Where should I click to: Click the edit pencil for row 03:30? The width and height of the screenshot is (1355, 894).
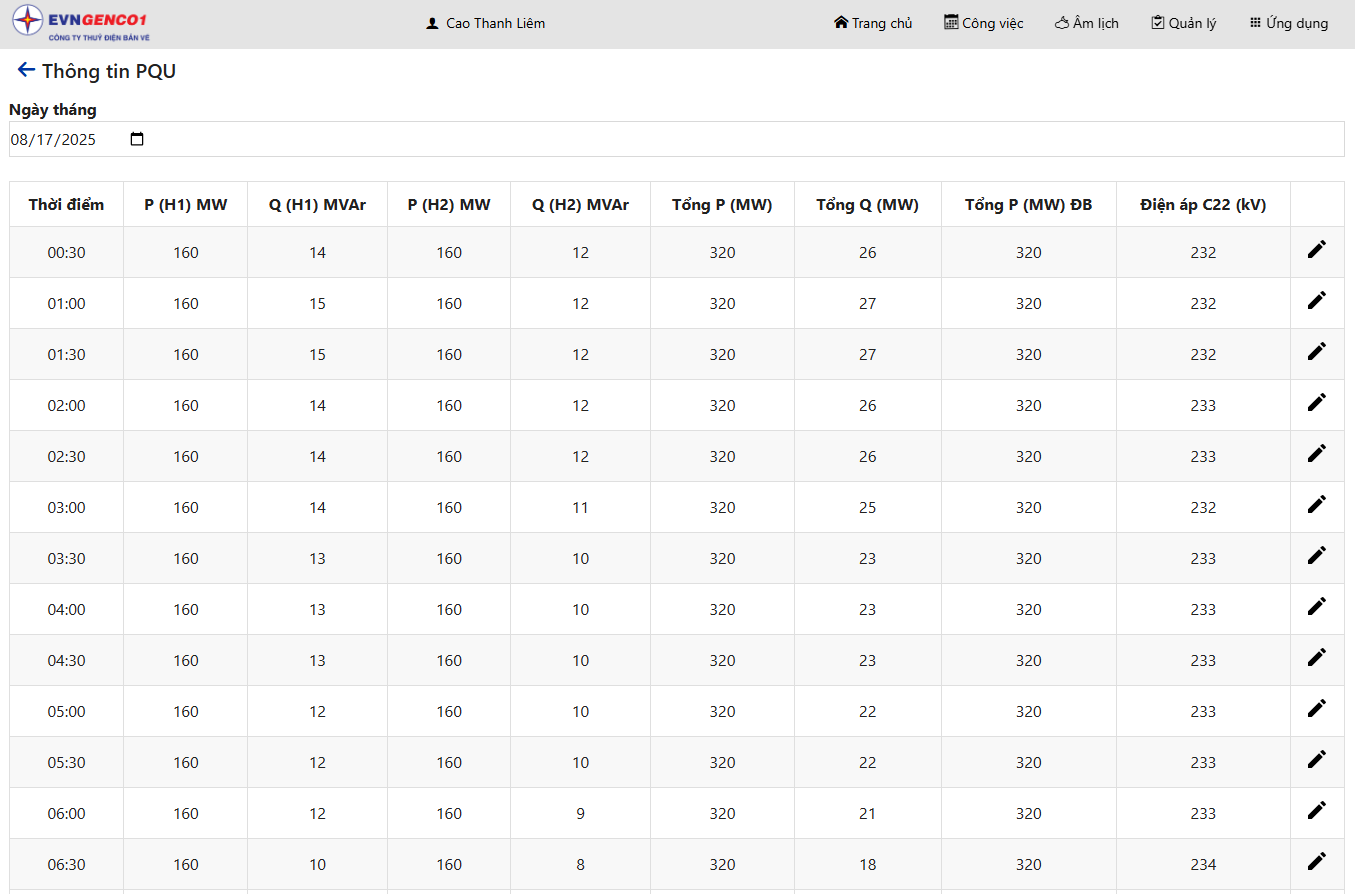pos(1317,556)
